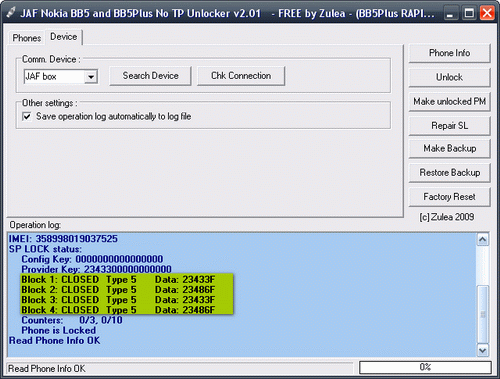Minimize the JAF Unlocker window
The image size is (500, 379).
pyautogui.click(x=450, y=13)
